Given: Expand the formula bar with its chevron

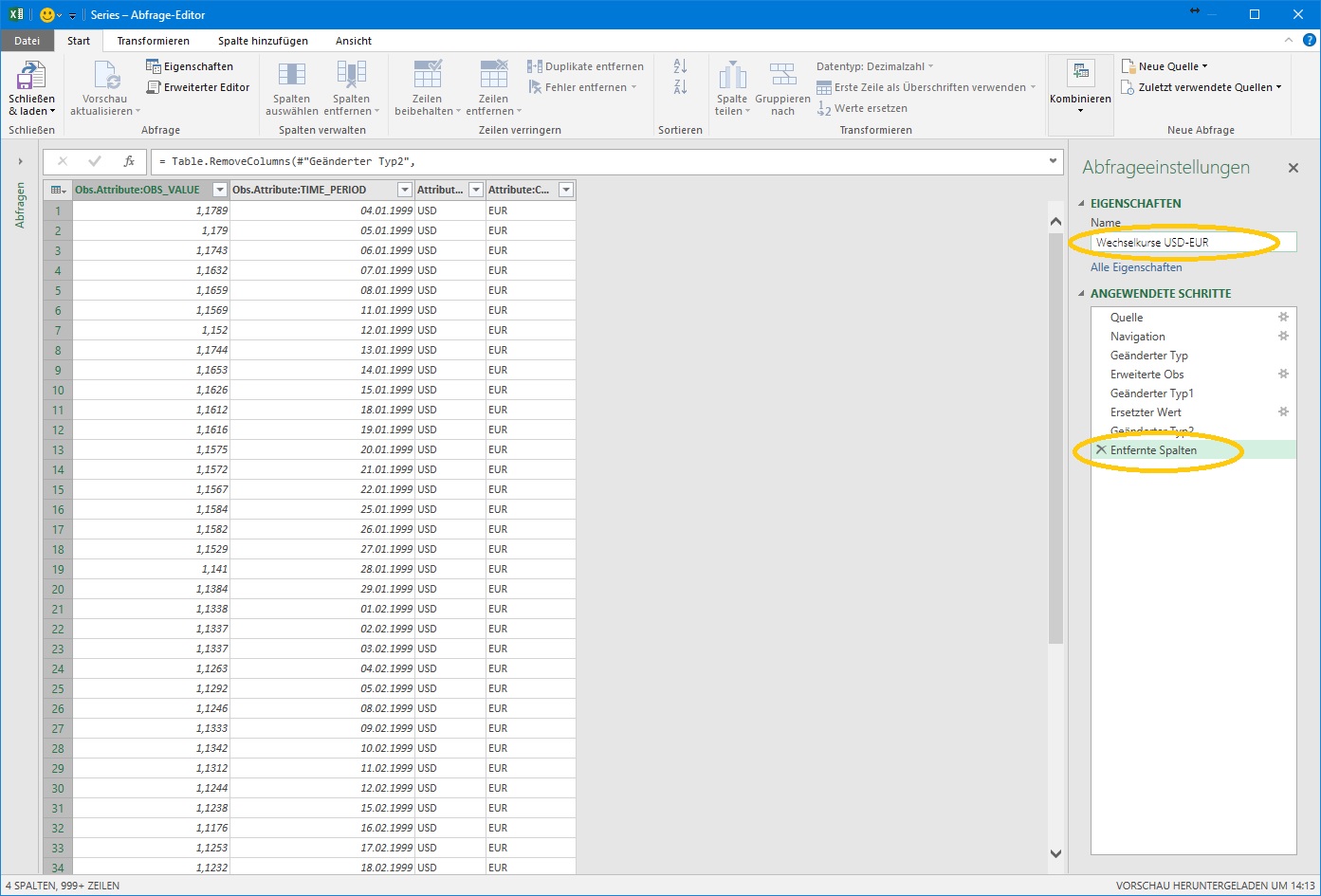Looking at the screenshot, I should pos(1052,161).
